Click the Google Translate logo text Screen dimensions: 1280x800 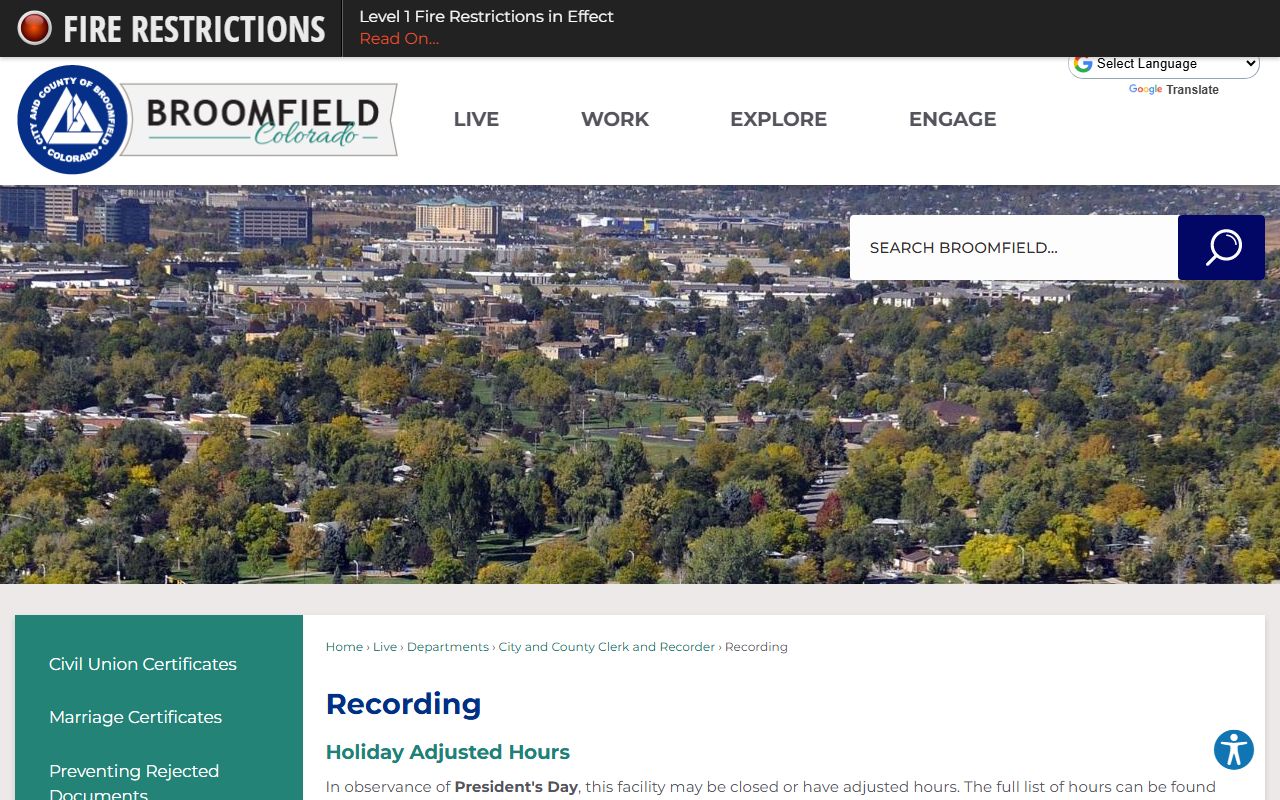tap(1174, 90)
